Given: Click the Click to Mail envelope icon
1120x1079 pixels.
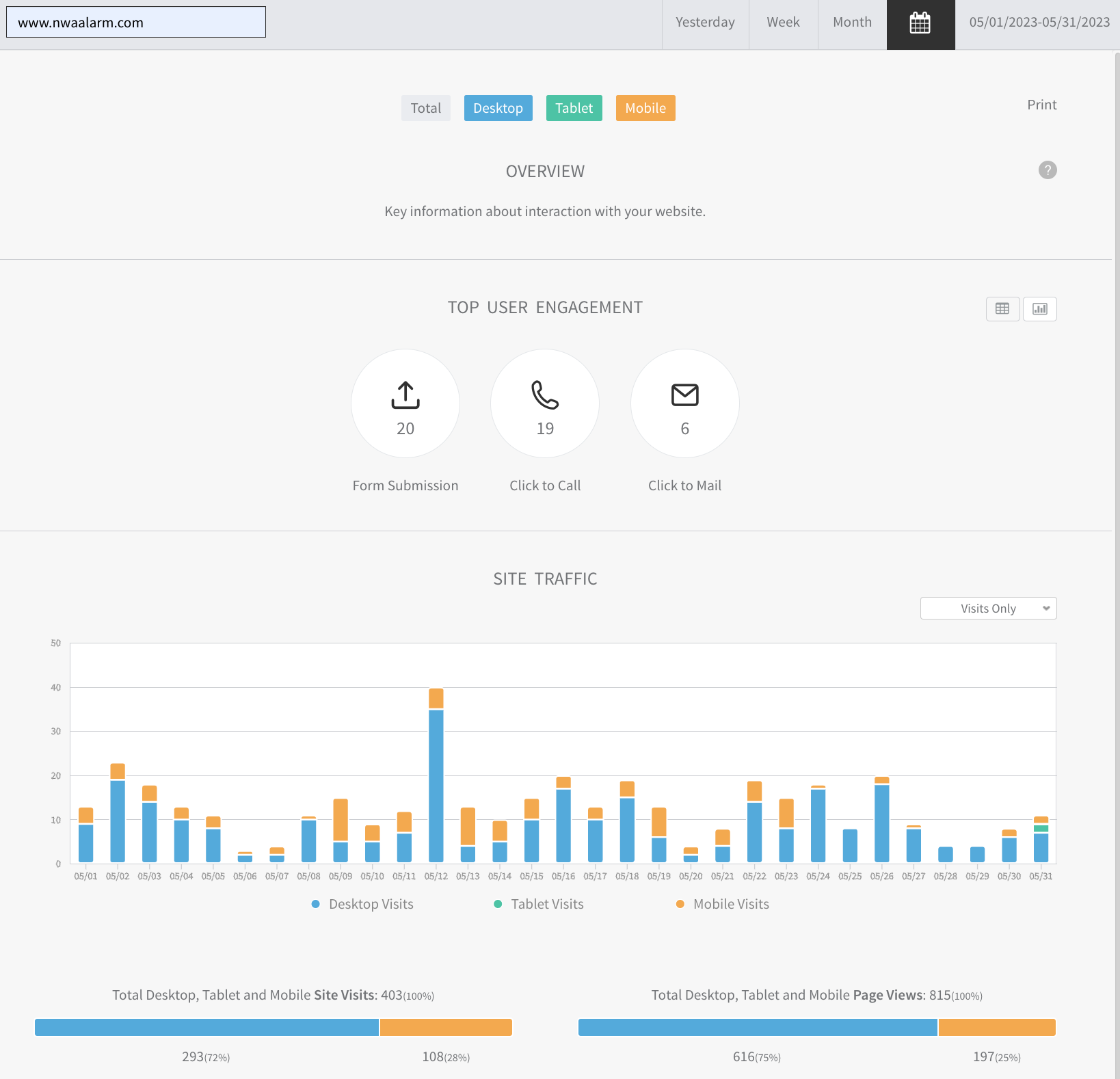Looking at the screenshot, I should 684,395.
